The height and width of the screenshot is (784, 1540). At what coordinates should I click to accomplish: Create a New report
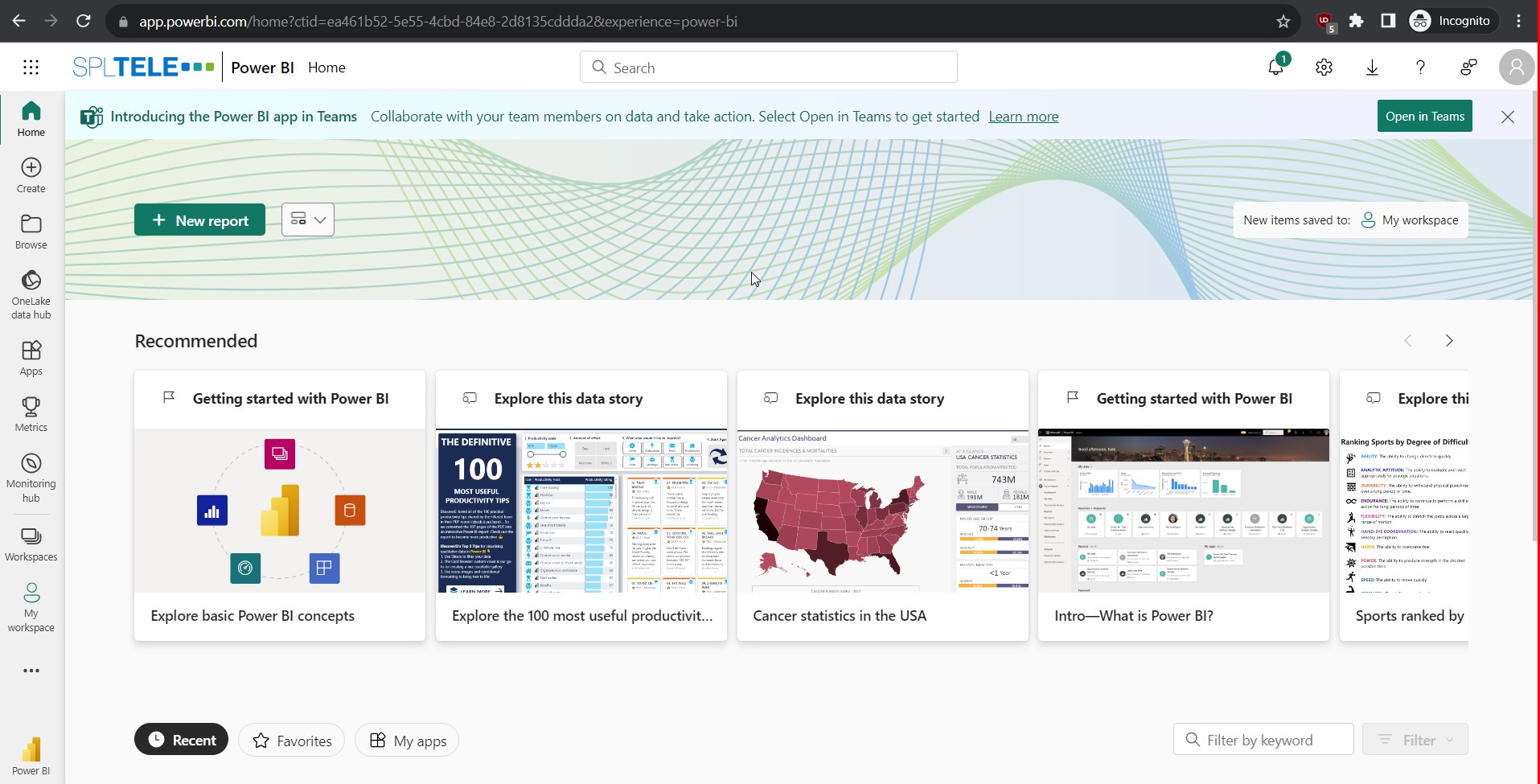coord(199,220)
